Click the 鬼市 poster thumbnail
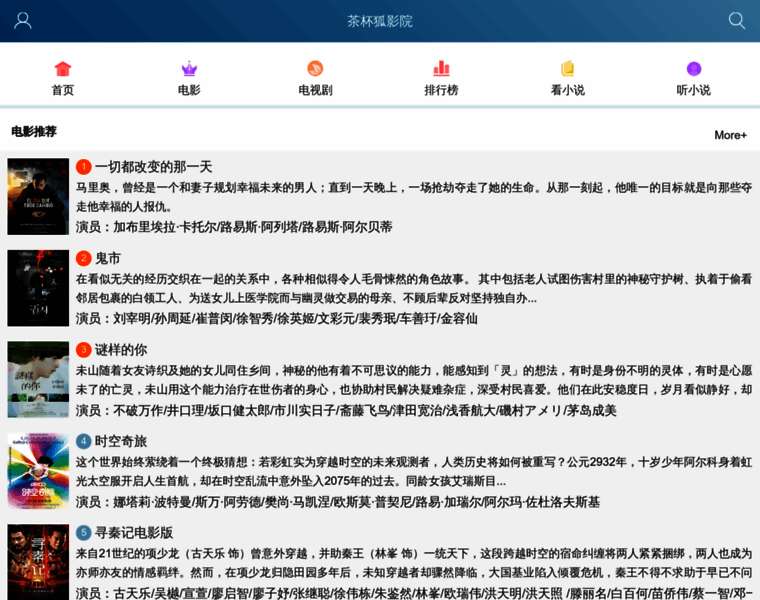 (x=38, y=288)
